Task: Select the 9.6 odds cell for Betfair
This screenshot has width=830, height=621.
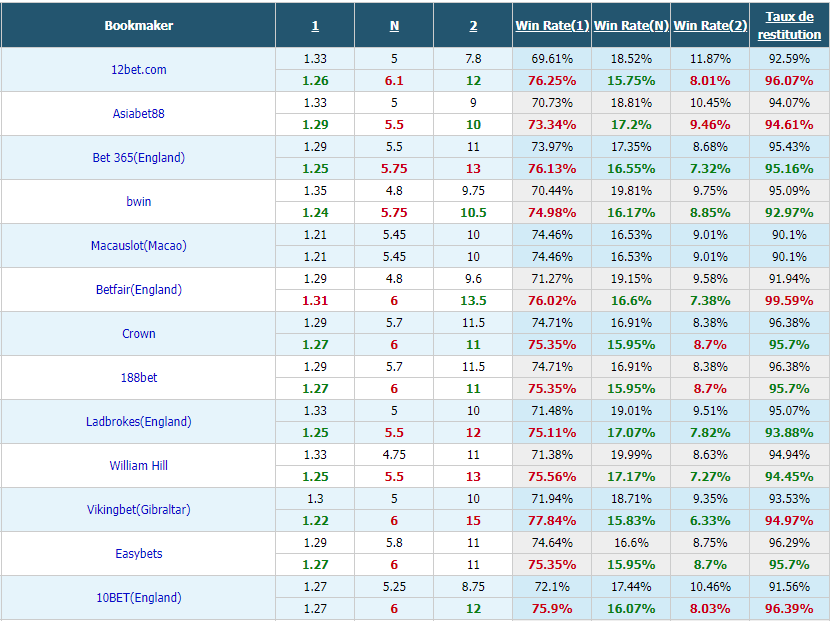Action: coord(473,278)
